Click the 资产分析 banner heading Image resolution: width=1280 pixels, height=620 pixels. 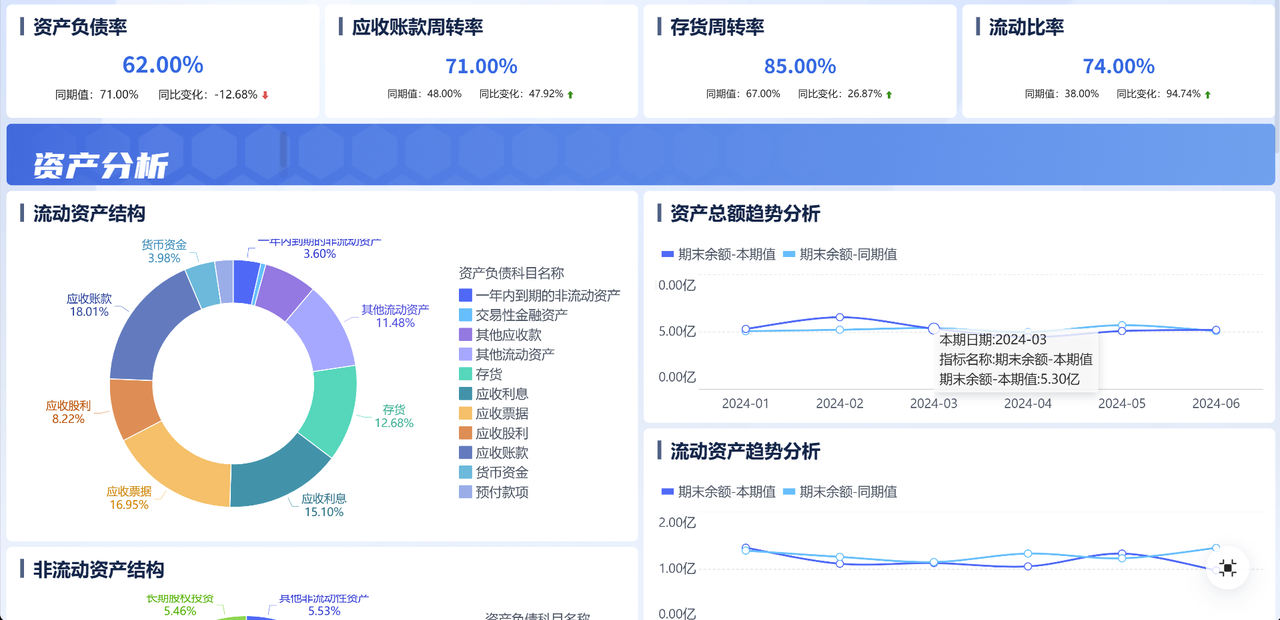tap(101, 165)
